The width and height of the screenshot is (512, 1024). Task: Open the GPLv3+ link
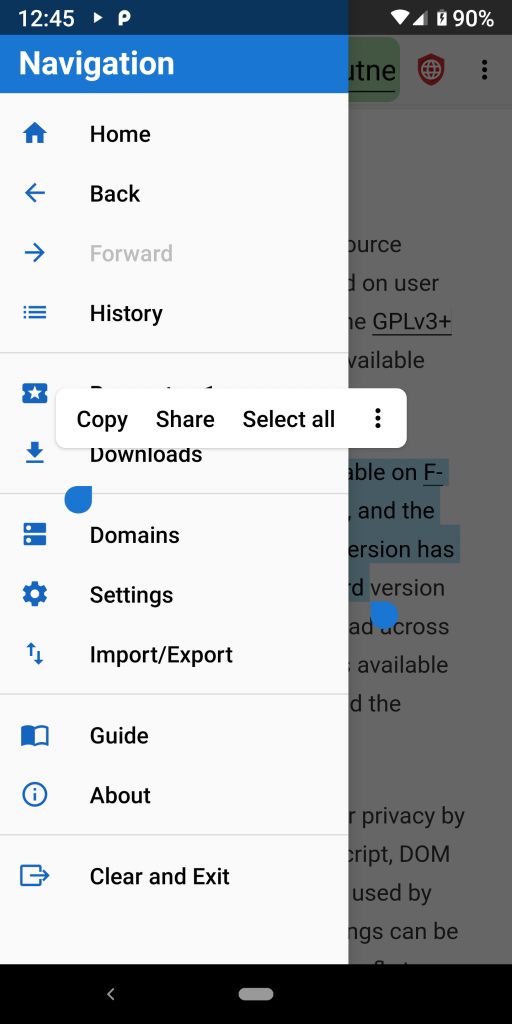(412, 322)
